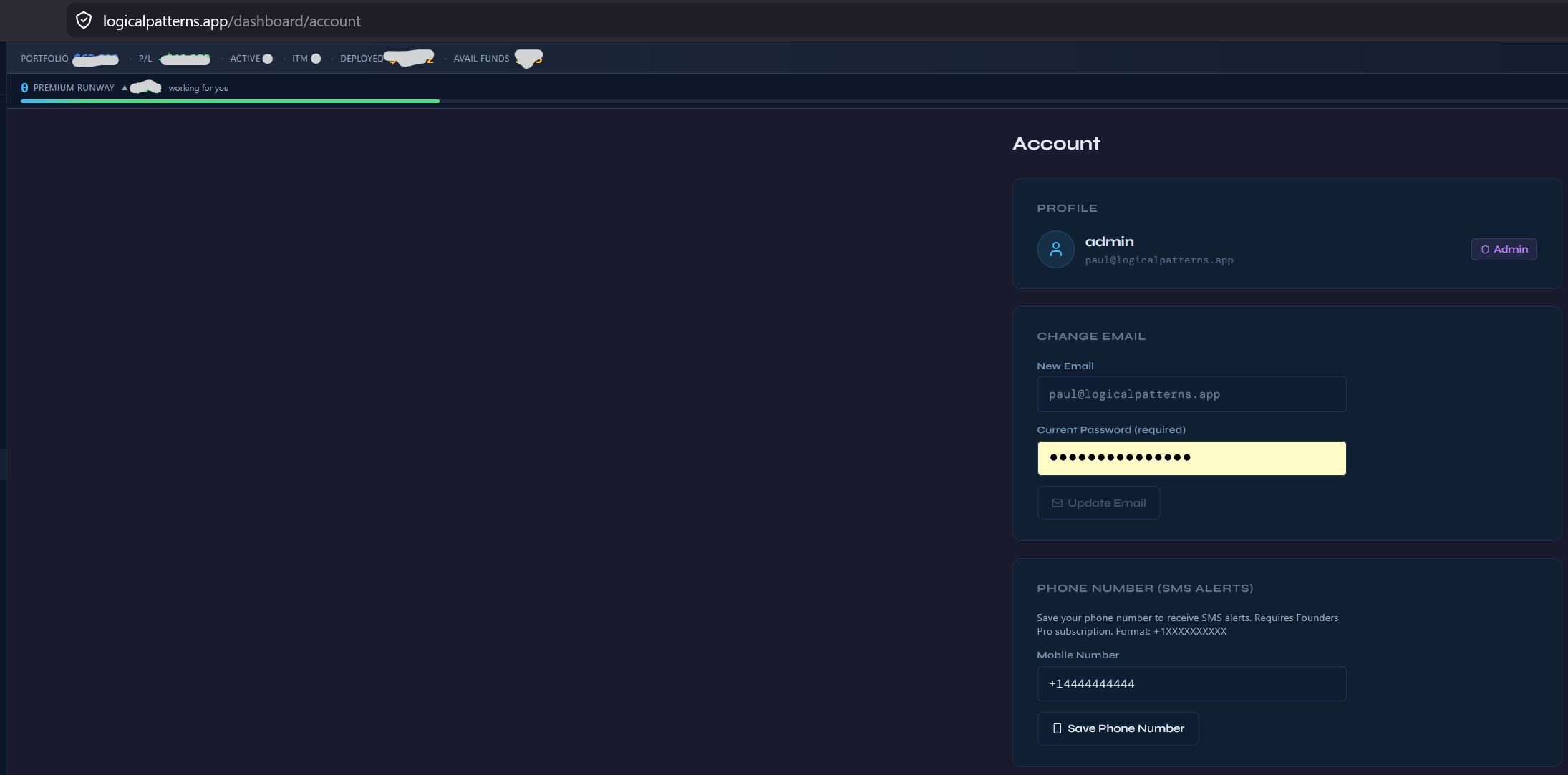Viewport: 1568px width, 775px height.
Task: Click the PORTFOLIO label in stats bar
Action: click(44, 59)
